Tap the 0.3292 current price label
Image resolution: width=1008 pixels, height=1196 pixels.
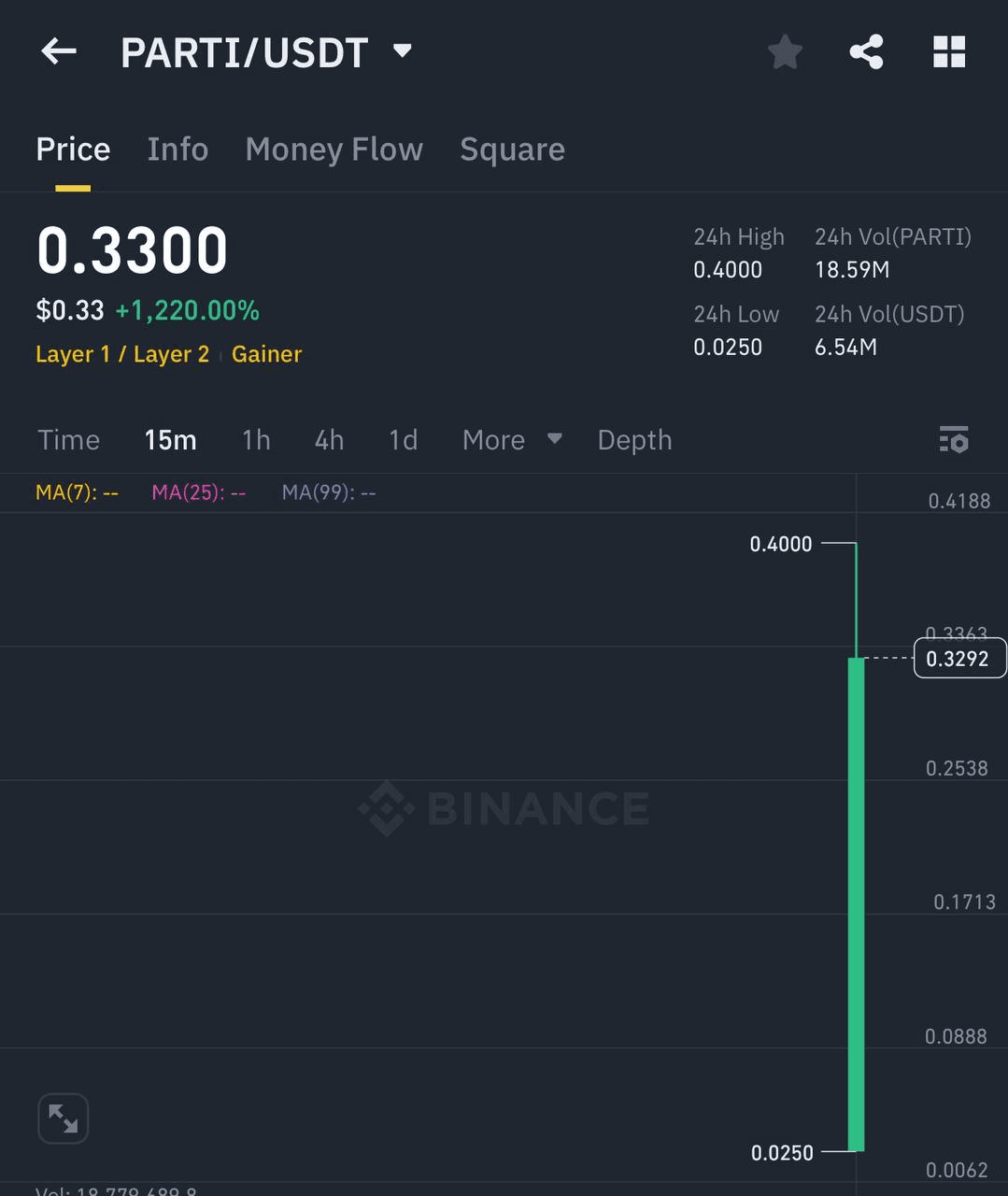tap(958, 658)
